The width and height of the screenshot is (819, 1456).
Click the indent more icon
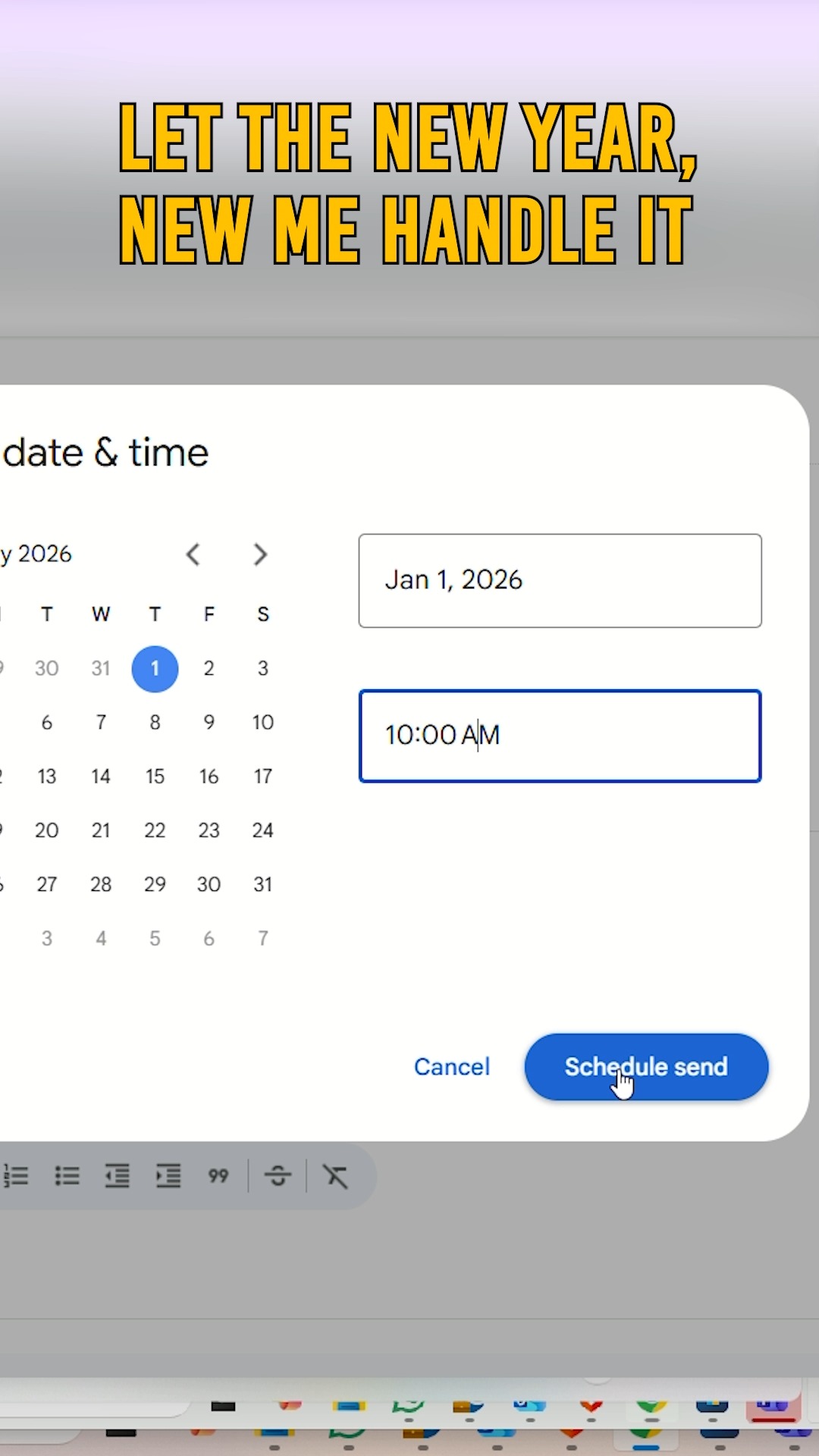pyautogui.click(x=168, y=1176)
